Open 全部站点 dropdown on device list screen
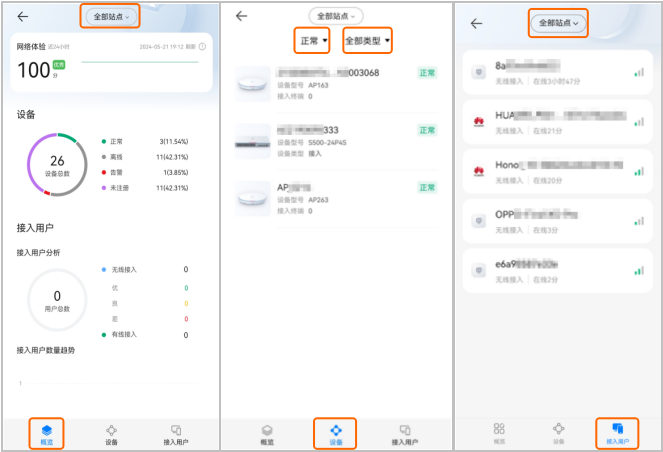This screenshot has width=663, height=452. point(336,16)
